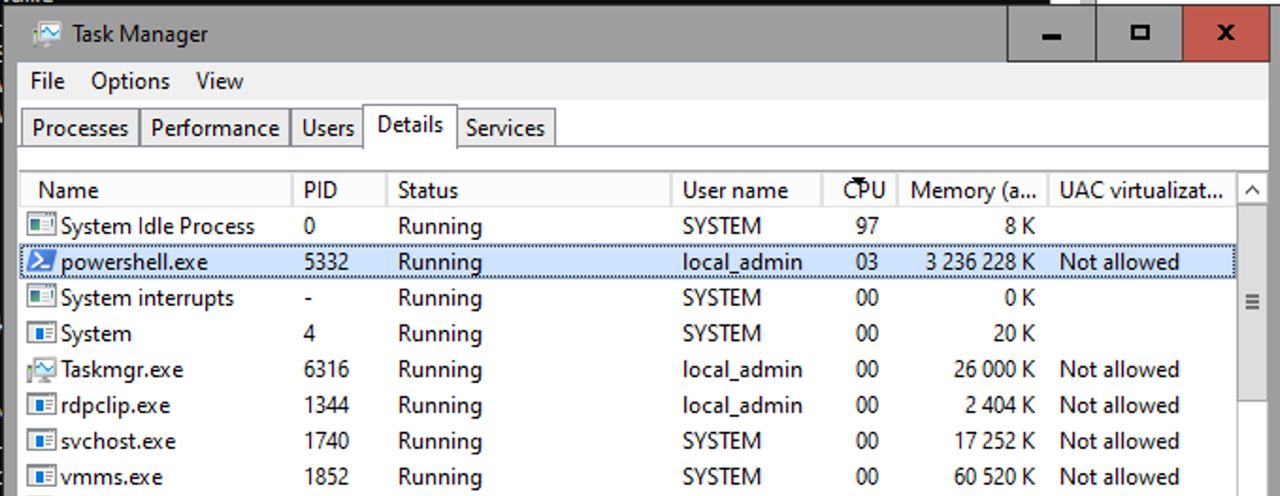
Task: Click Not allowed in powershell.exe row
Action: click(x=1119, y=262)
